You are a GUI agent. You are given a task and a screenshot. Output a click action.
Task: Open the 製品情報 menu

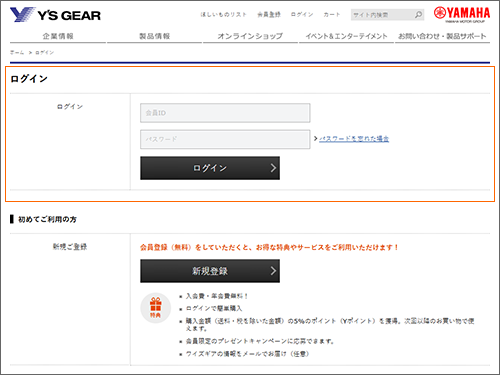click(x=155, y=36)
